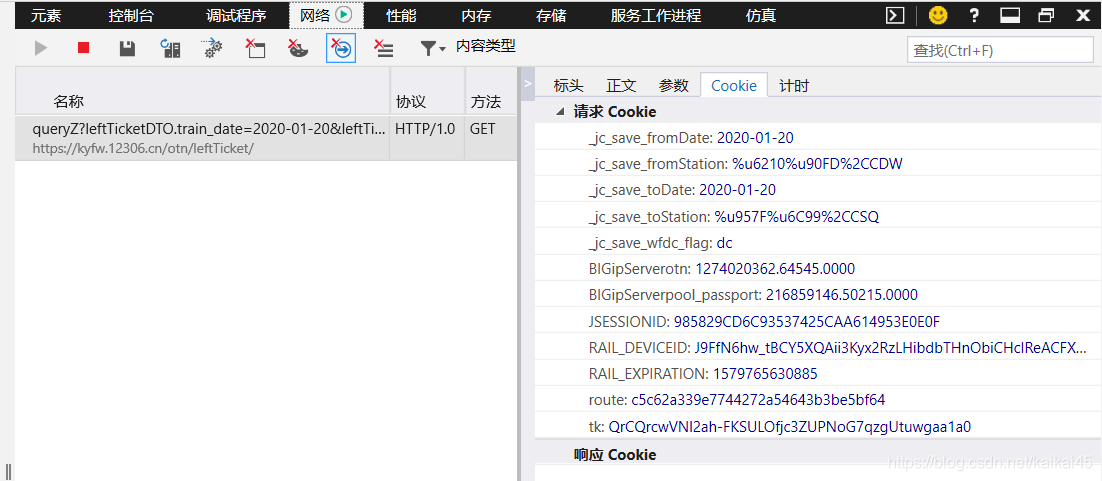This screenshot has width=1102, height=481.
Task: Select the _jc_save_toStation cookie row
Action: [818, 217]
